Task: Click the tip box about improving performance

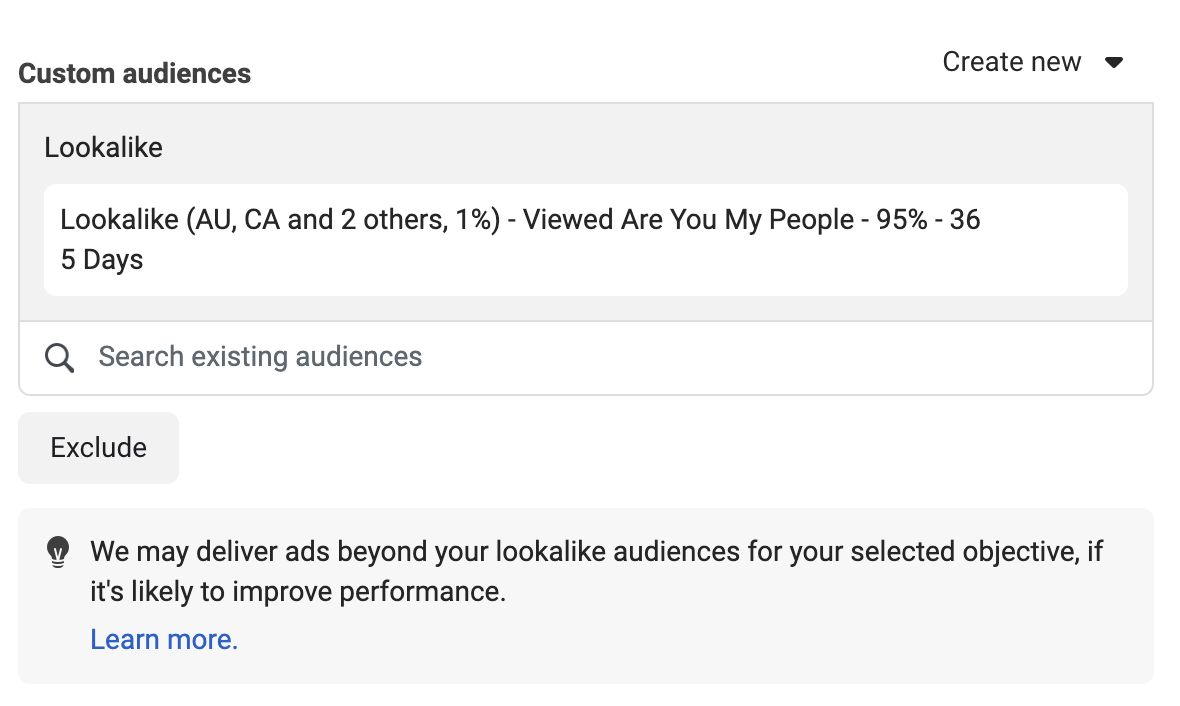Action: pyautogui.click(x=585, y=596)
